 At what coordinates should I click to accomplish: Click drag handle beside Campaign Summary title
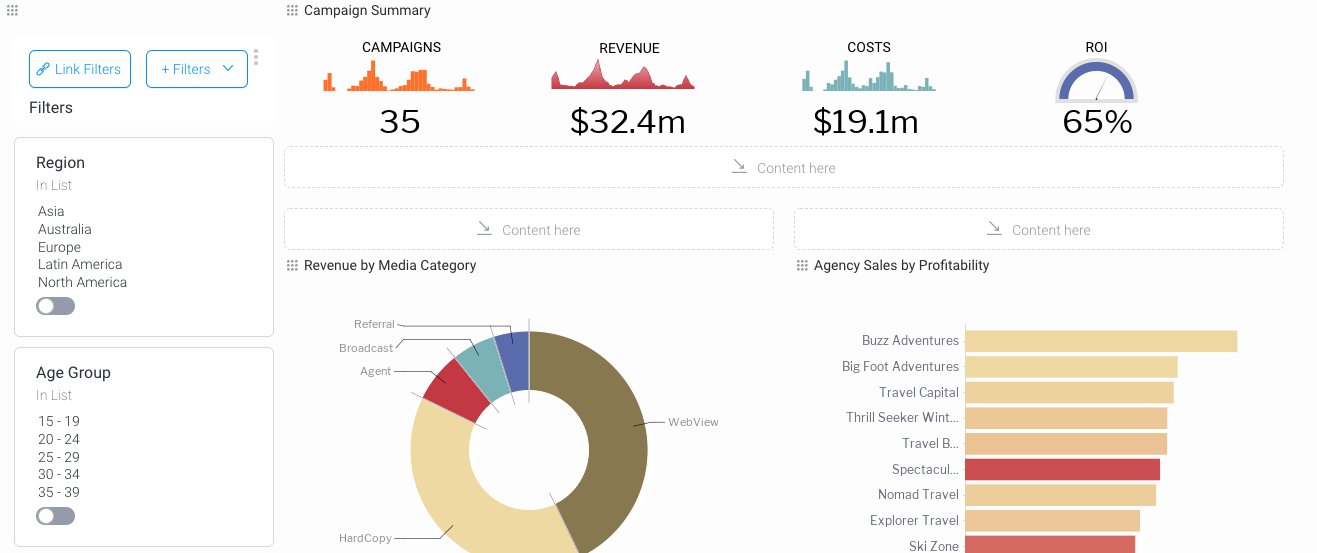click(x=292, y=11)
